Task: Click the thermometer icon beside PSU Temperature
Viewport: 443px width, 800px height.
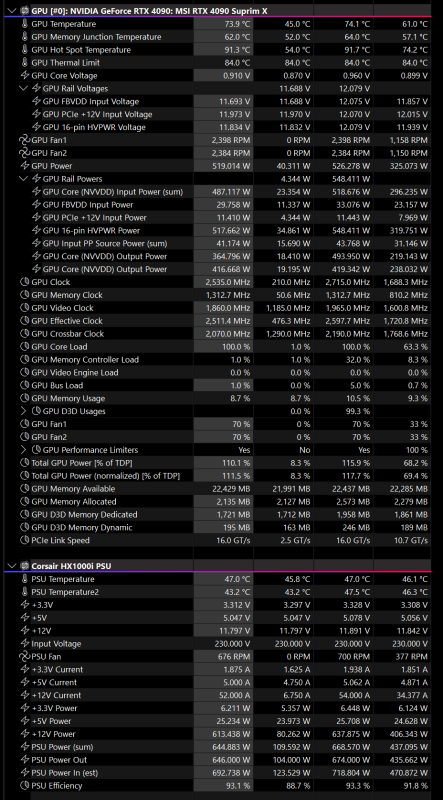Action: click(25, 579)
